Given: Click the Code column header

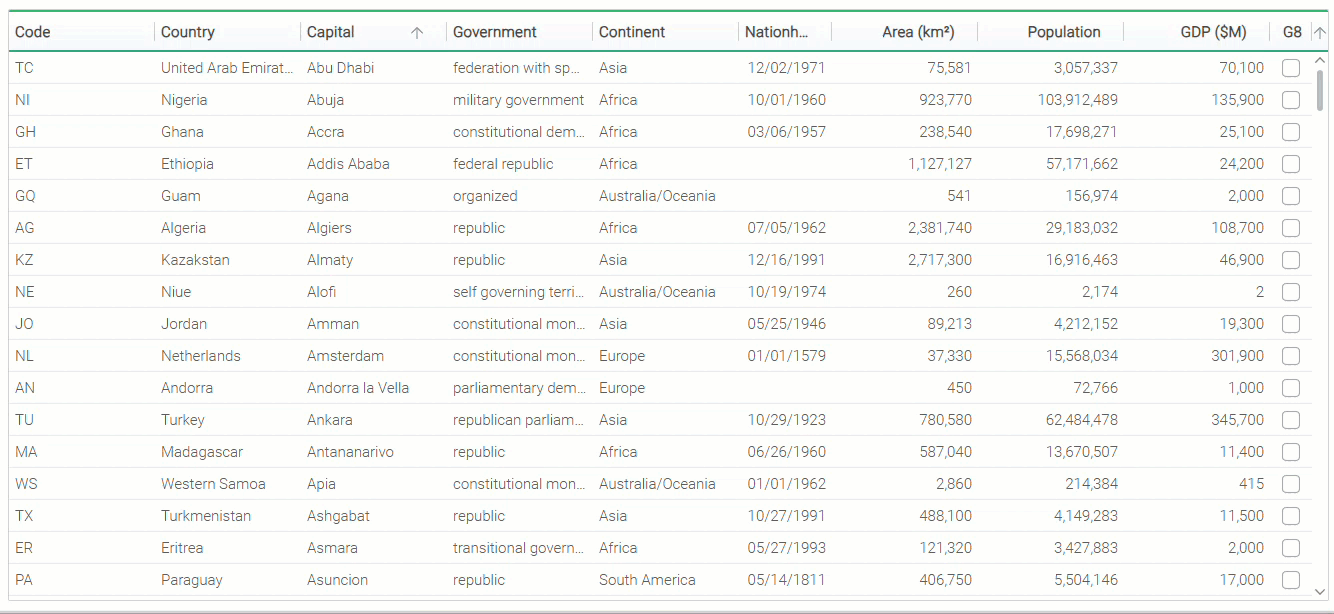Looking at the screenshot, I should 33,32.
